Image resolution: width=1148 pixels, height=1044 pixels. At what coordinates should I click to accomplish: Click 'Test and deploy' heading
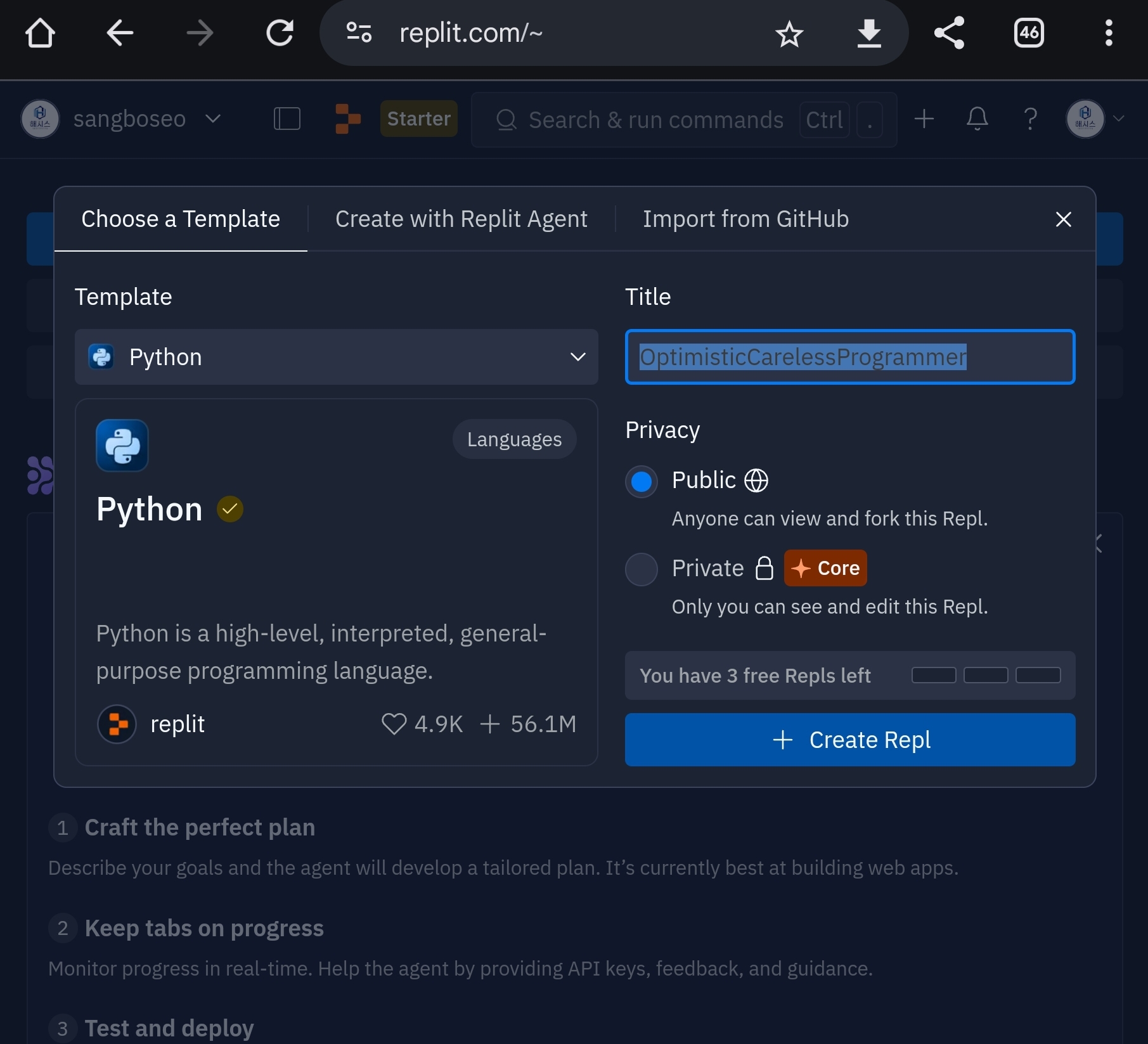[x=169, y=1028]
